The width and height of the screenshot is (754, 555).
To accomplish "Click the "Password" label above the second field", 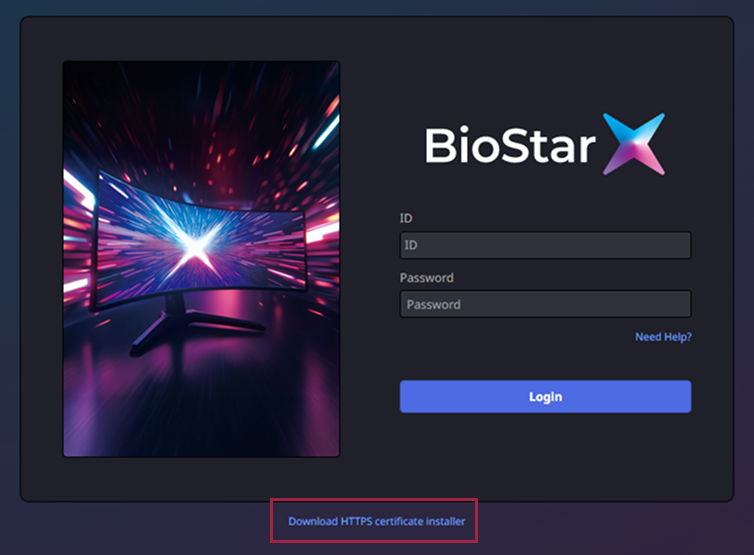I will [426, 278].
